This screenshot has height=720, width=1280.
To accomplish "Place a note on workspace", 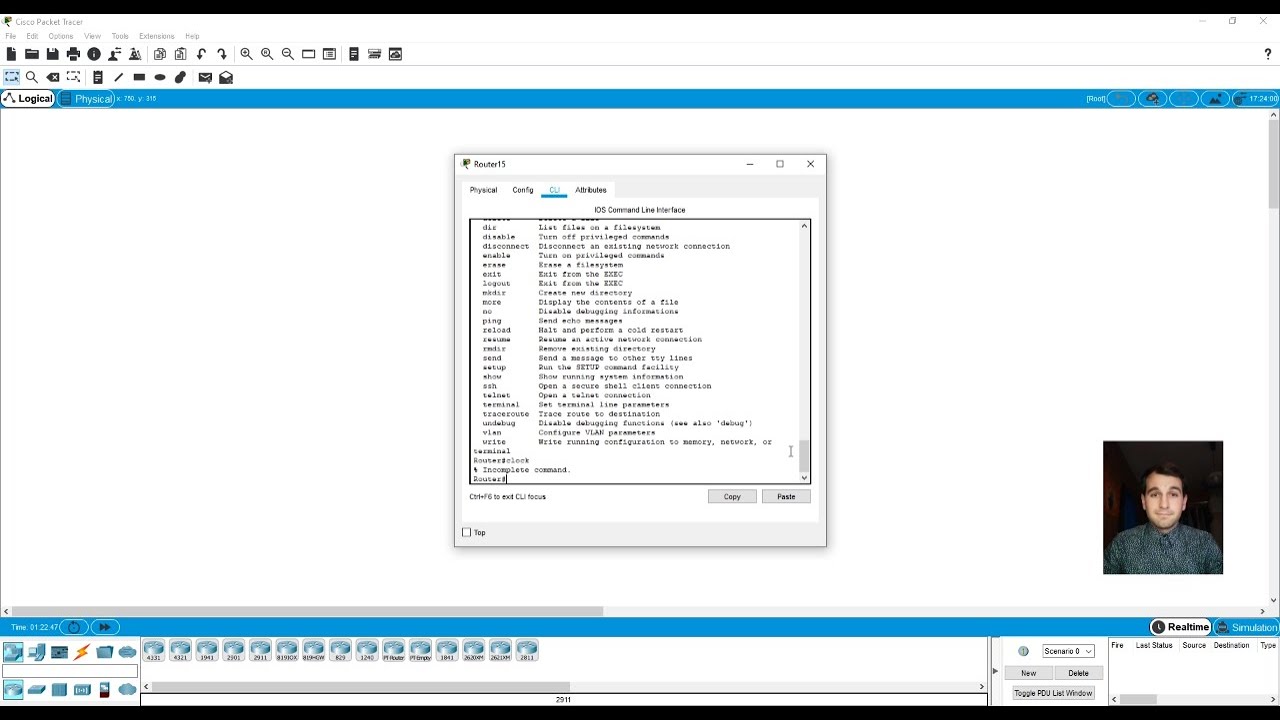I will pyautogui.click(x=98, y=77).
